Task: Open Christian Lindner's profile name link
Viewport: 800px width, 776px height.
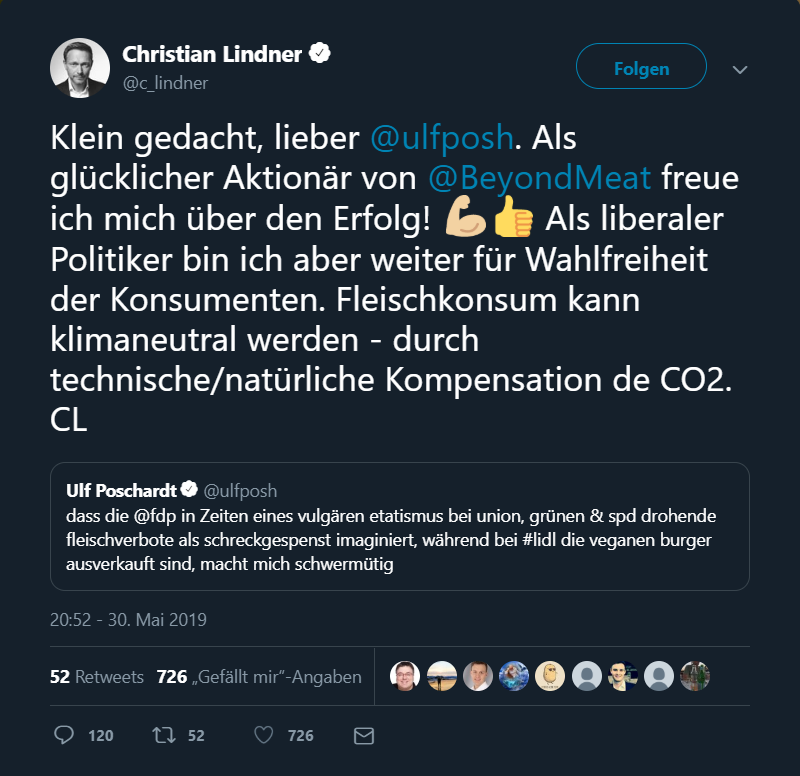Action: 212,54
